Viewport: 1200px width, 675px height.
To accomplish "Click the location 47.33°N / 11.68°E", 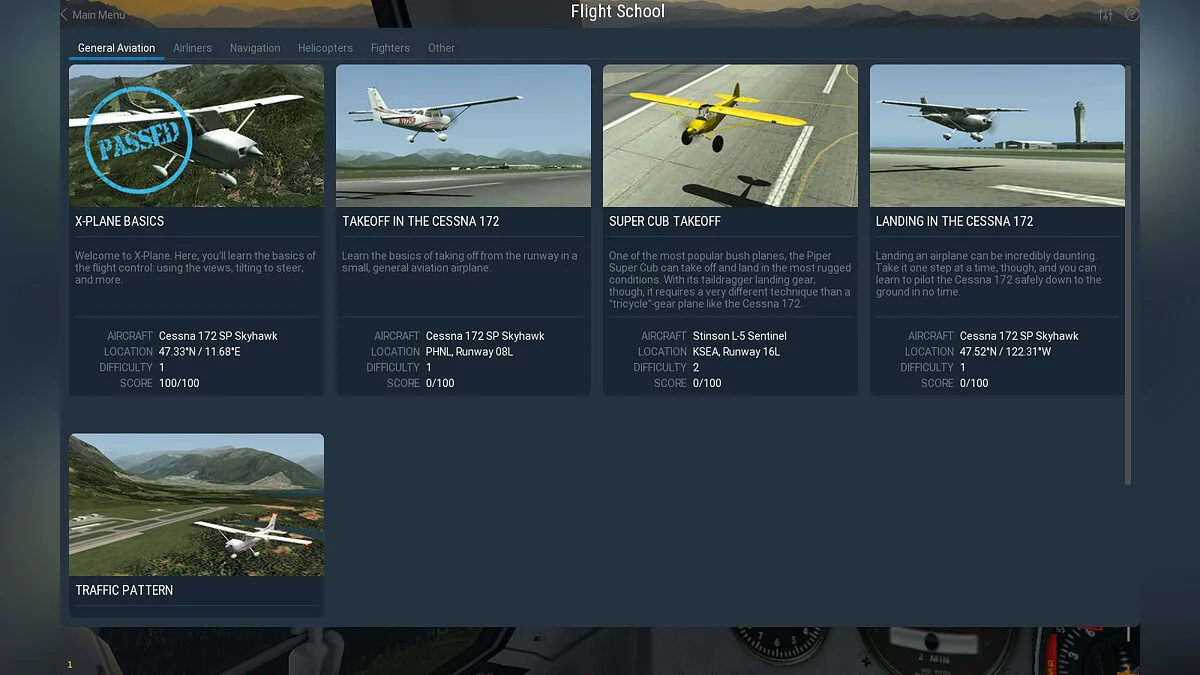I will click(x=199, y=352).
